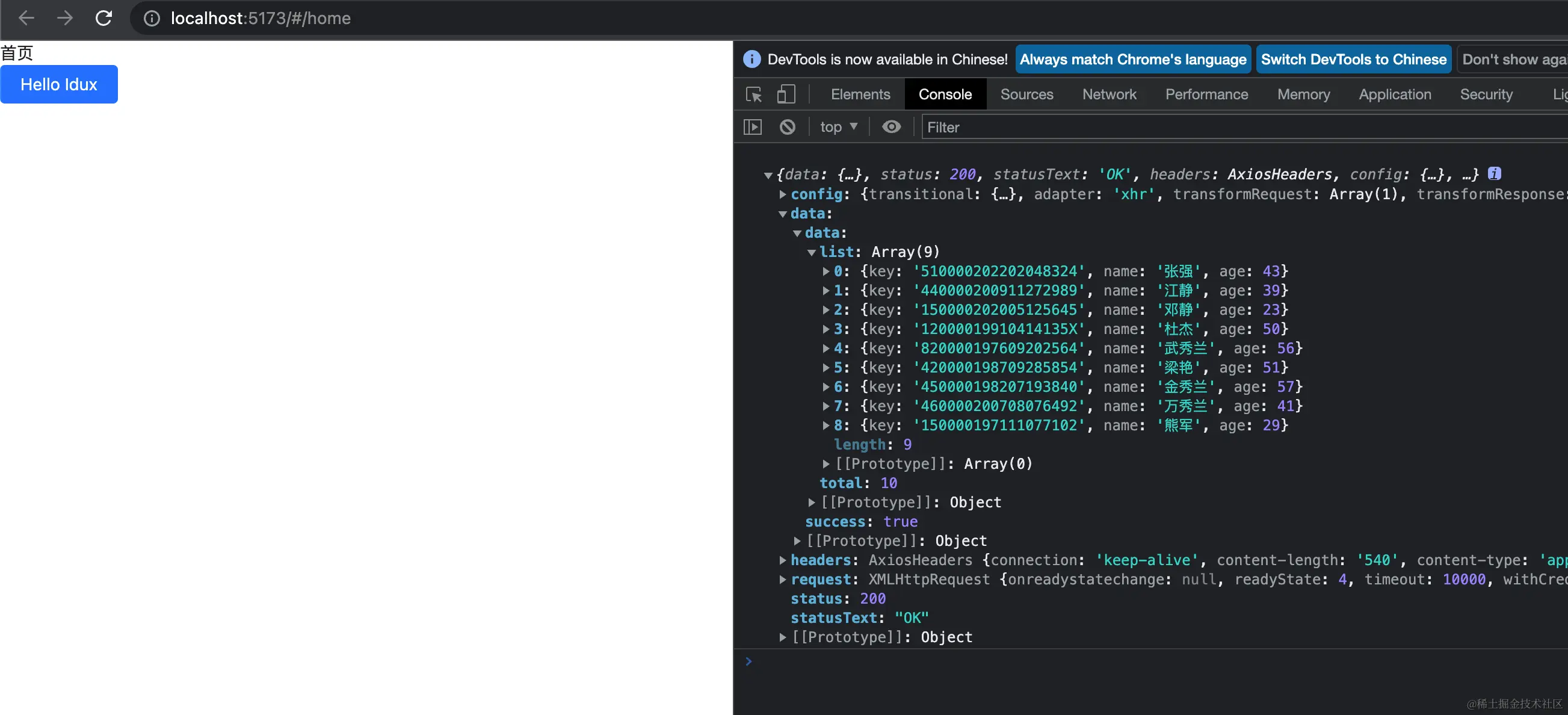Expand list item 2 named 邓静

[x=826, y=310]
